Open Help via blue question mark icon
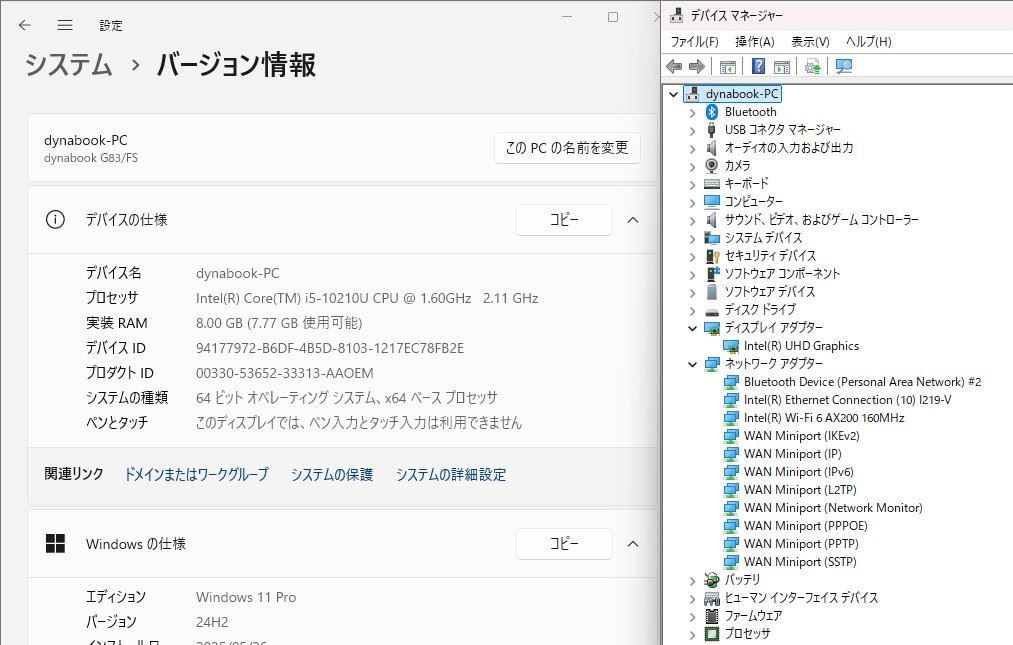The image size is (1013, 645). pos(758,67)
